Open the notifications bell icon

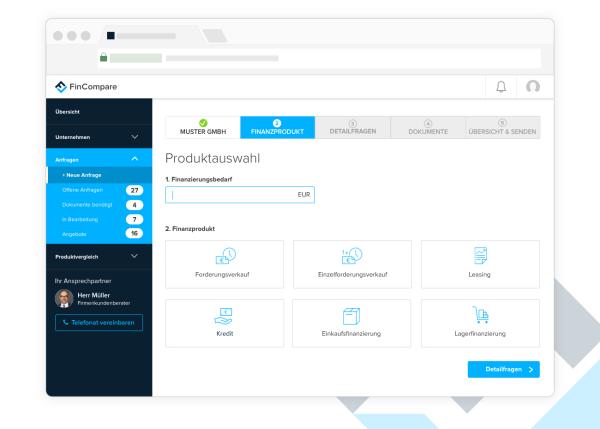tap(501, 87)
